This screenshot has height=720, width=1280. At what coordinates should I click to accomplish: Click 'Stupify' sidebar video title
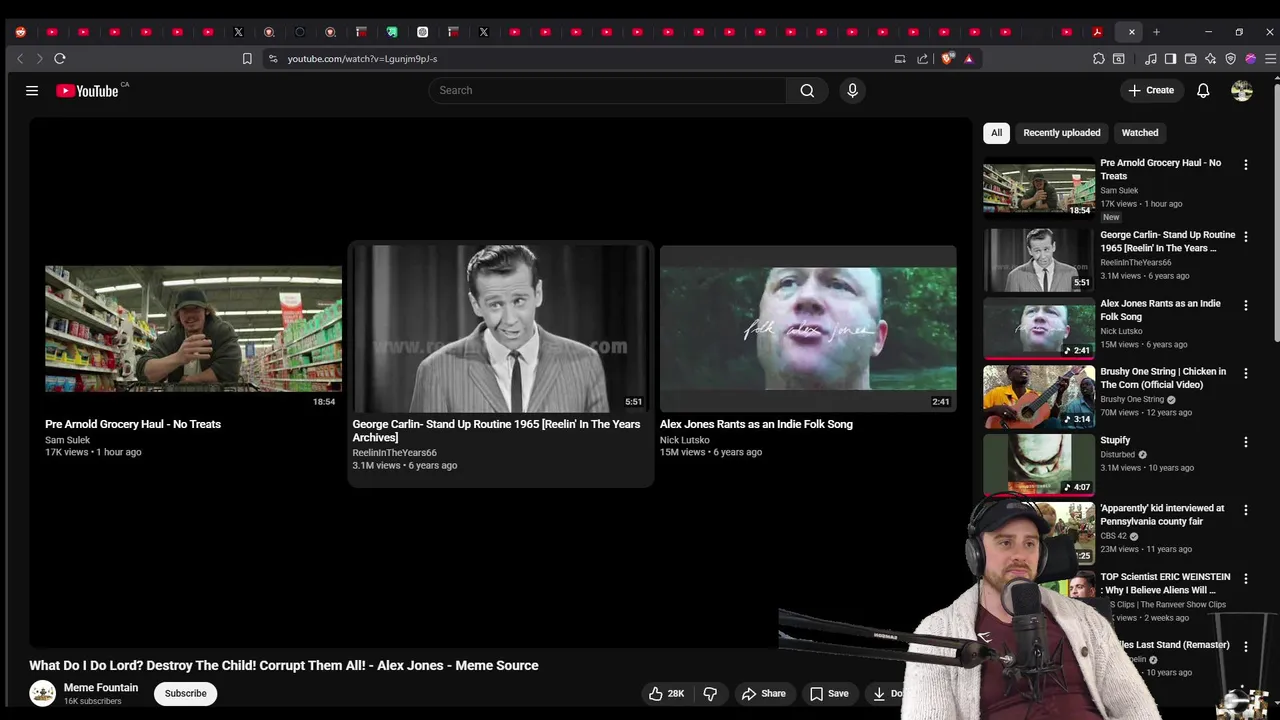click(1115, 441)
